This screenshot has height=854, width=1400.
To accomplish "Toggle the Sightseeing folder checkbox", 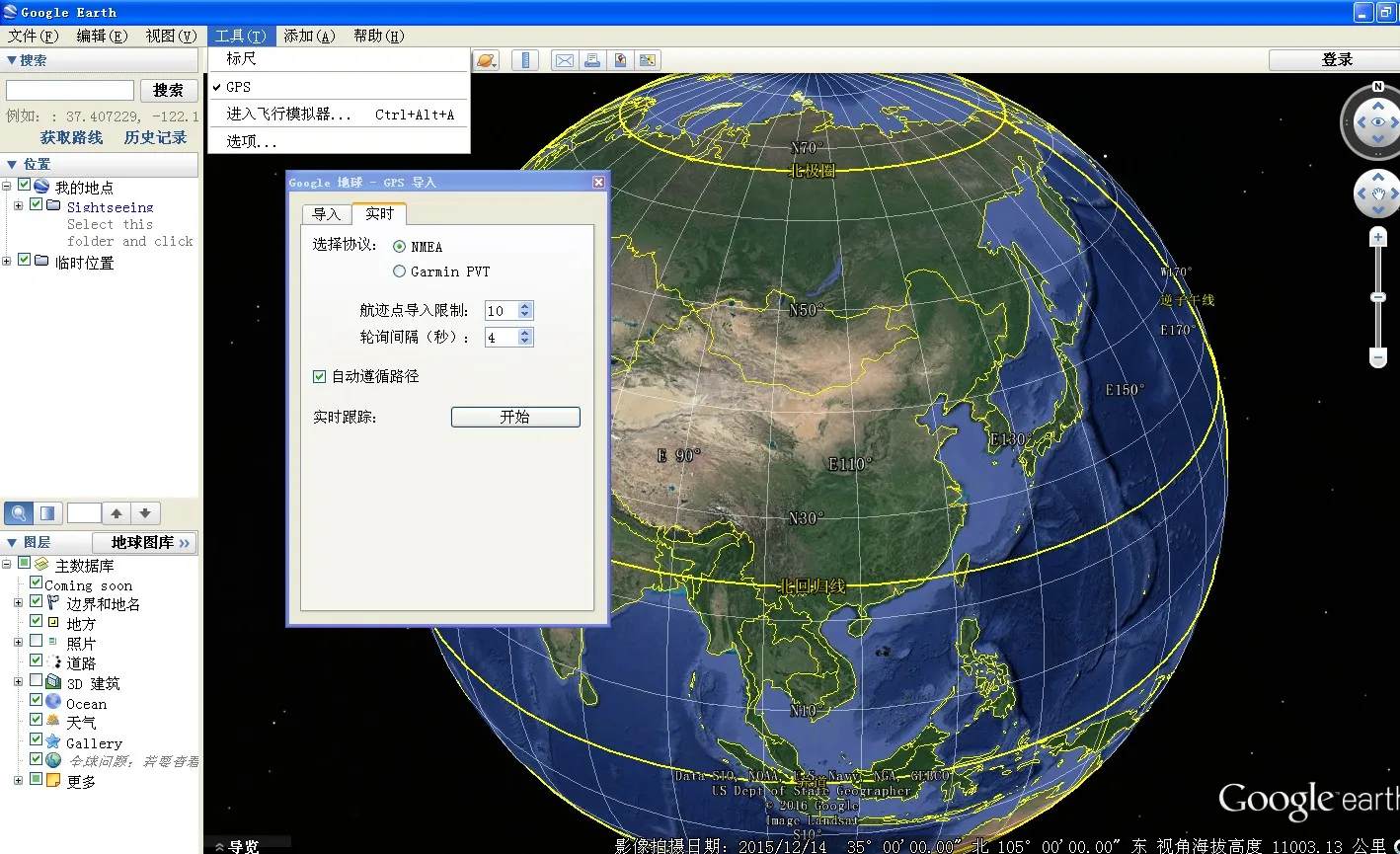I will (37, 204).
